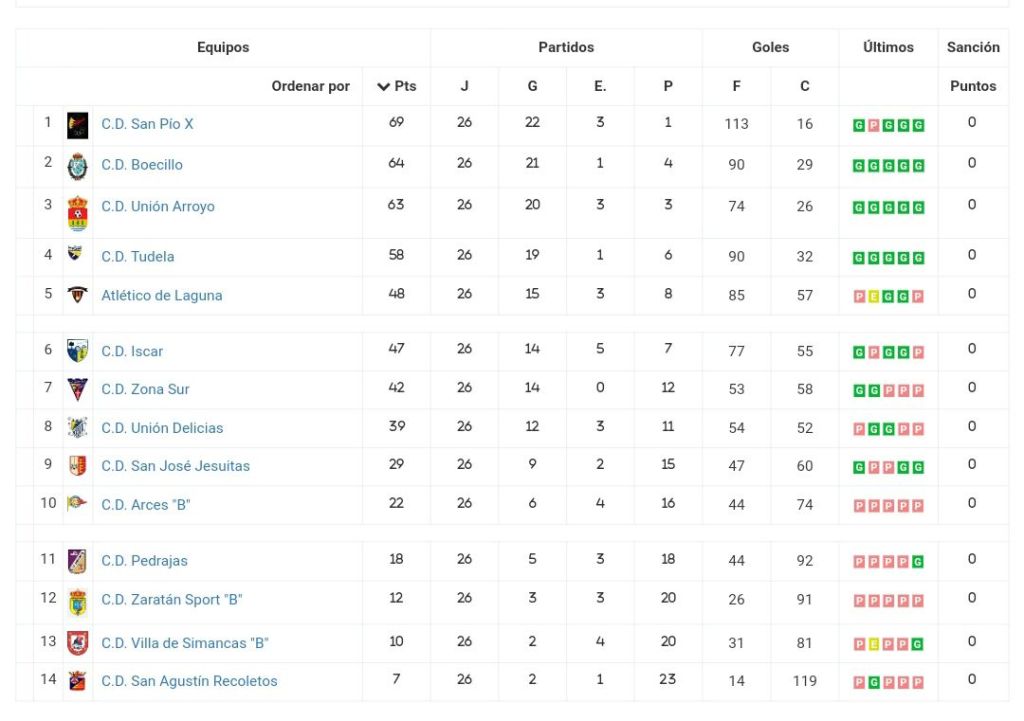The width and height of the screenshot is (1024, 721).
Task: Sort by goals for F column
Action: pos(736,86)
